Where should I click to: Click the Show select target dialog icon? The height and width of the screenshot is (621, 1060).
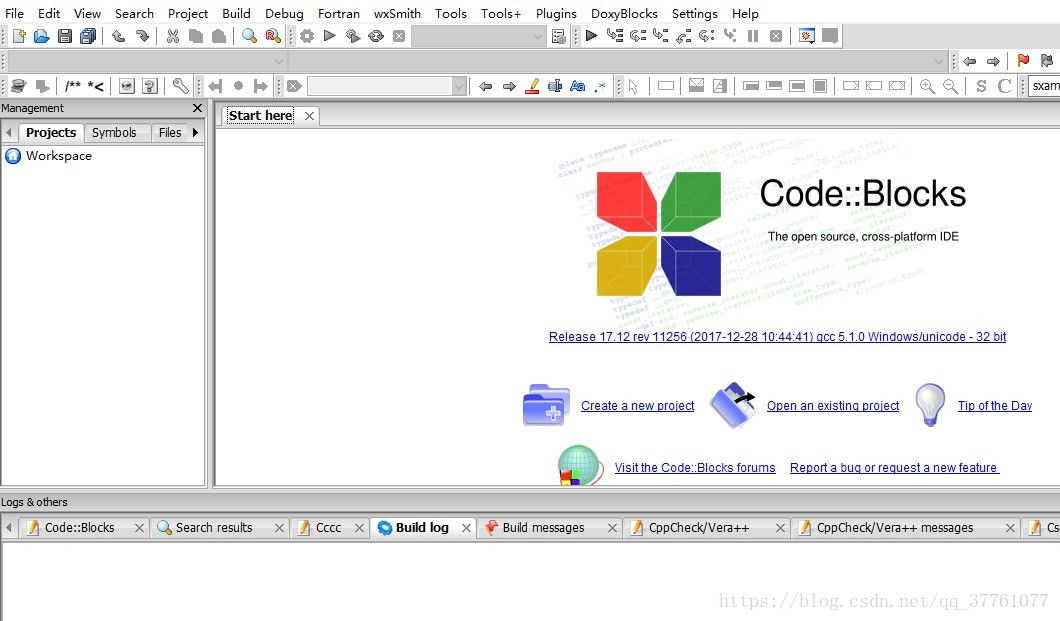point(558,36)
